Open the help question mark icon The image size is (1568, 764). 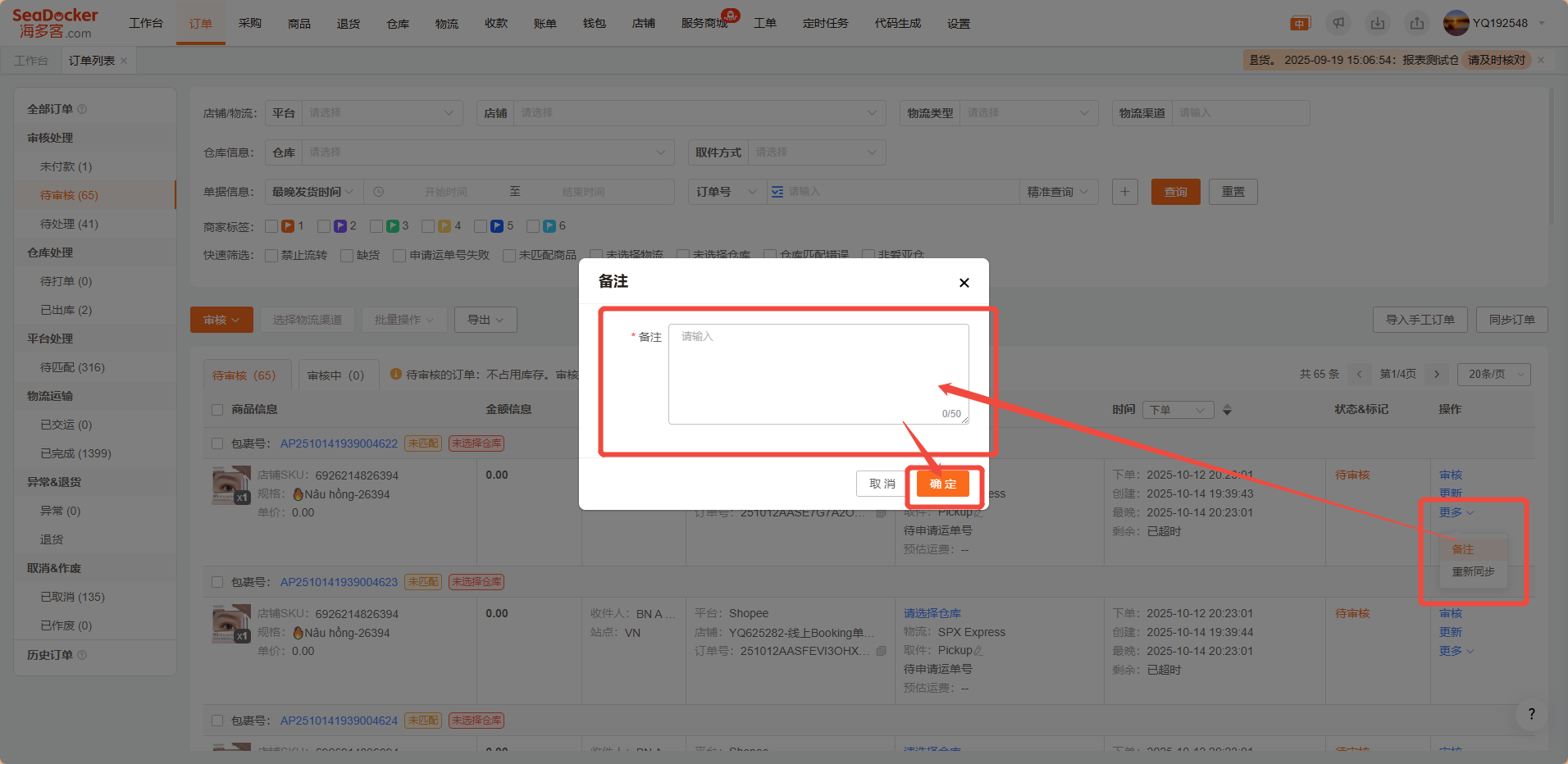[1531, 714]
